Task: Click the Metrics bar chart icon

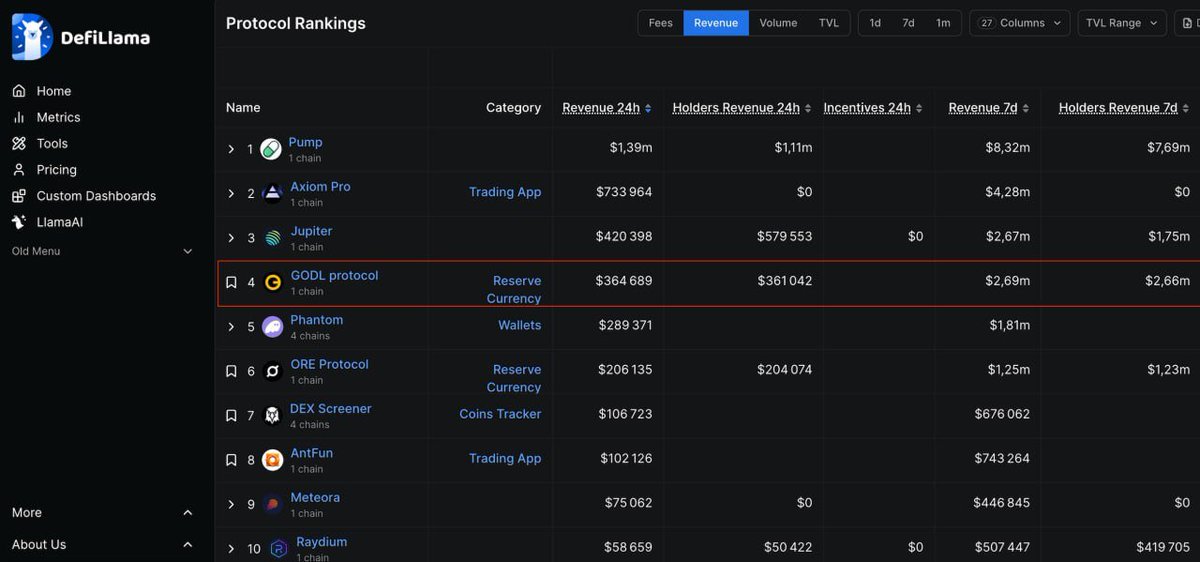Action: point(19,117)
